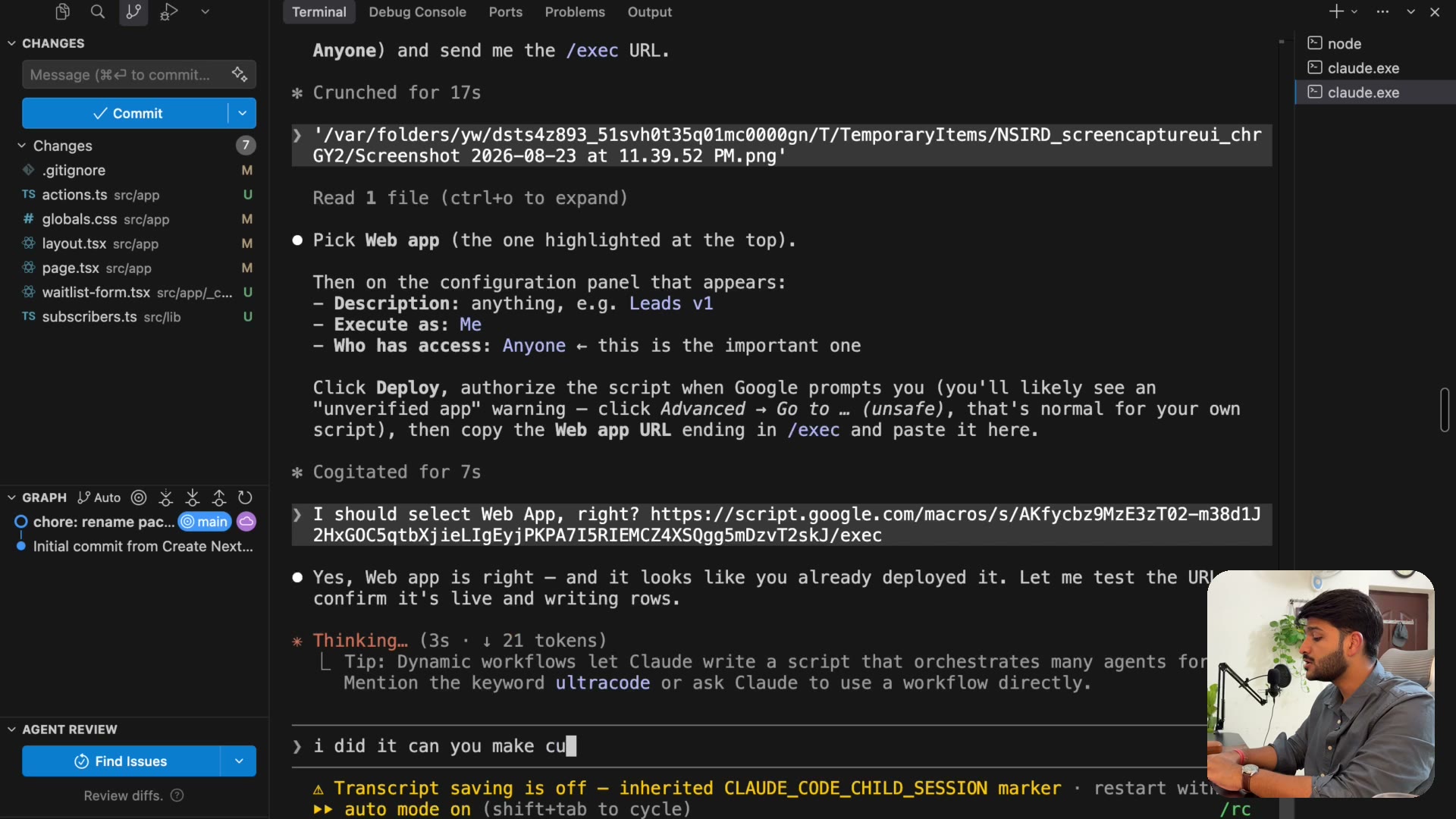Select the 'chore: rename pac...' commit
This screenshot has width=1456, height=819.
(x=103, y=522)
